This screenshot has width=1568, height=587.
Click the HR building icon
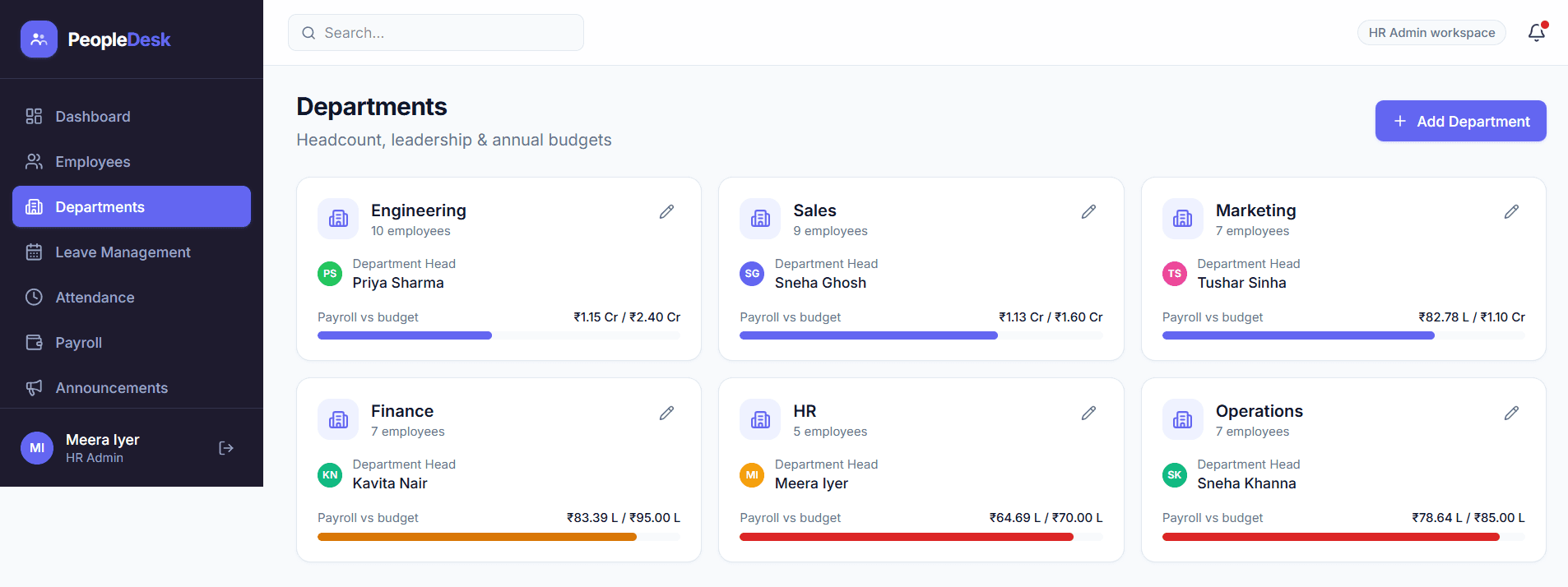[x=760, y=419]
